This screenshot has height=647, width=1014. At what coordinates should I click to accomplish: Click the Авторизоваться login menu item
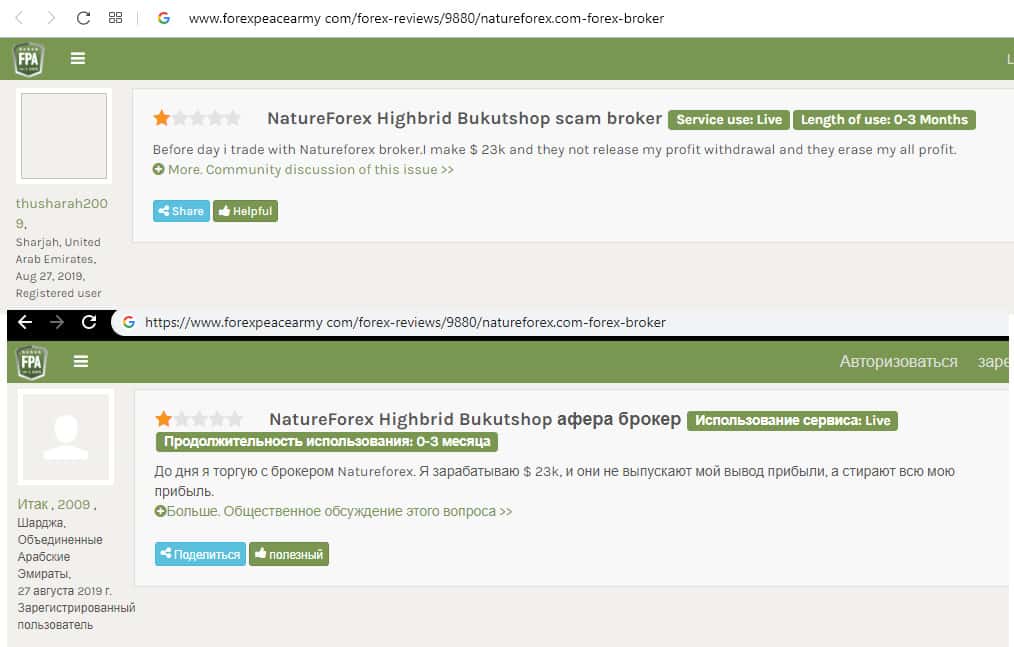pos(898,362)
